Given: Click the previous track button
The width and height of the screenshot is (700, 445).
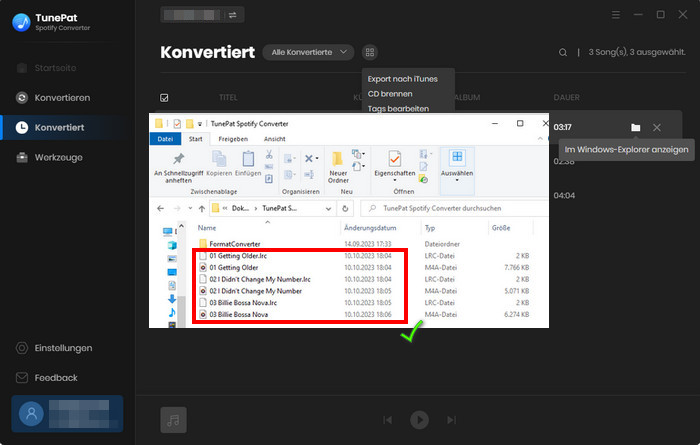Looking at the screenshot, I should [388, 420].
